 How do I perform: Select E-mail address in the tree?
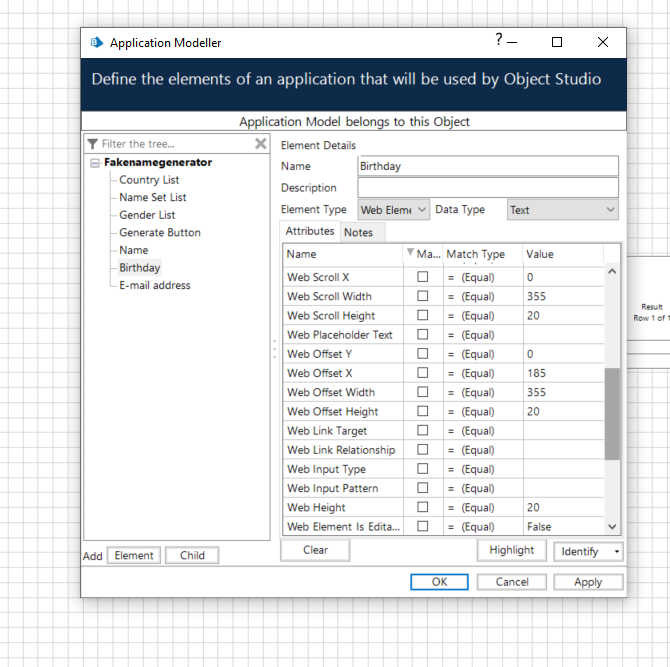(154, 285)
